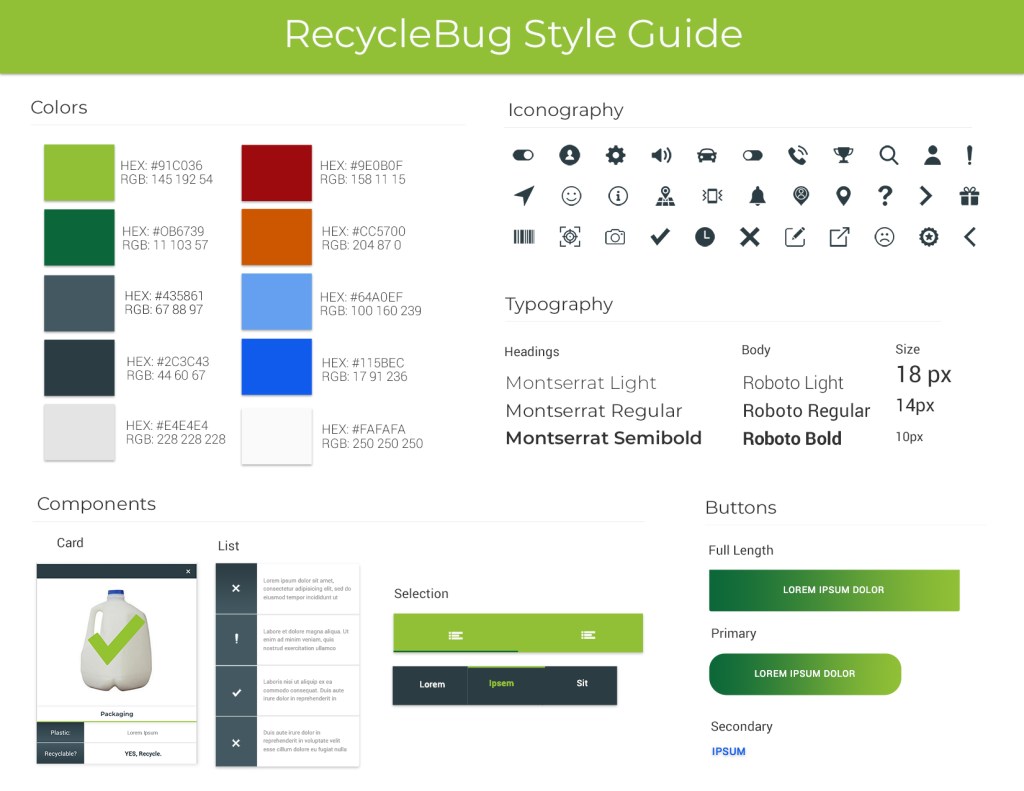Select the Sit tab
The image size is (1024, 791).
coord(582,684)
